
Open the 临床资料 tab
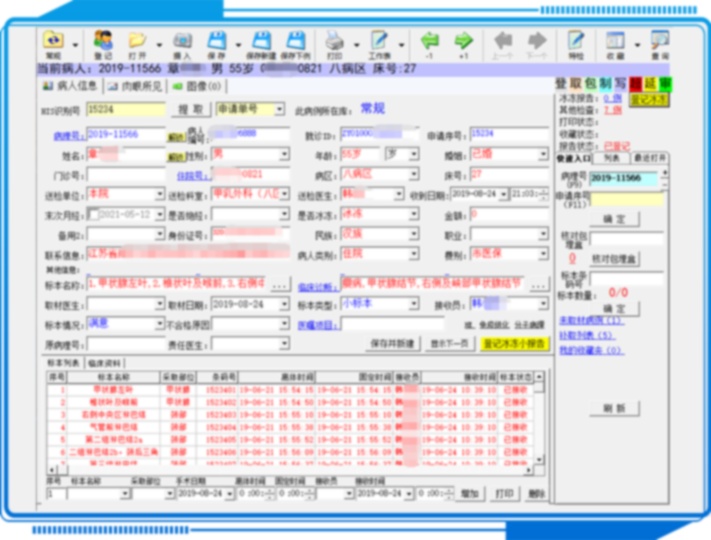104,362
